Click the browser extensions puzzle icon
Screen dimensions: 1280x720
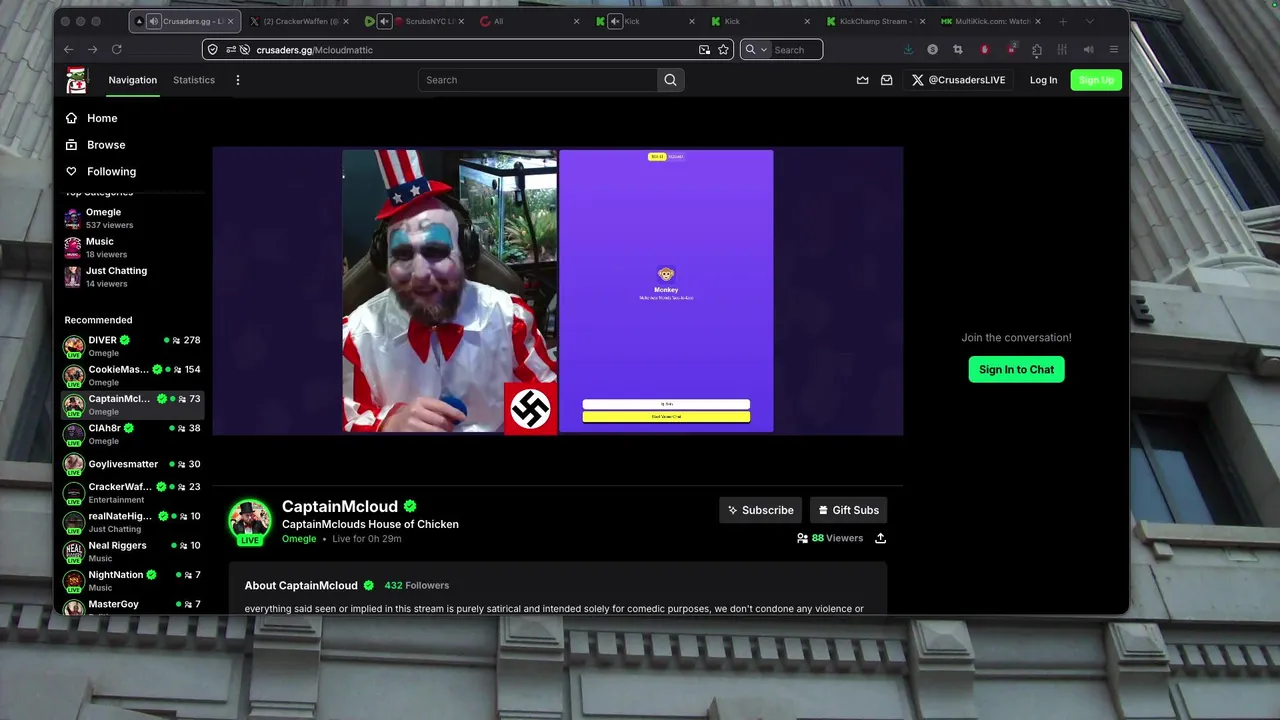(x=1036, y=49)
